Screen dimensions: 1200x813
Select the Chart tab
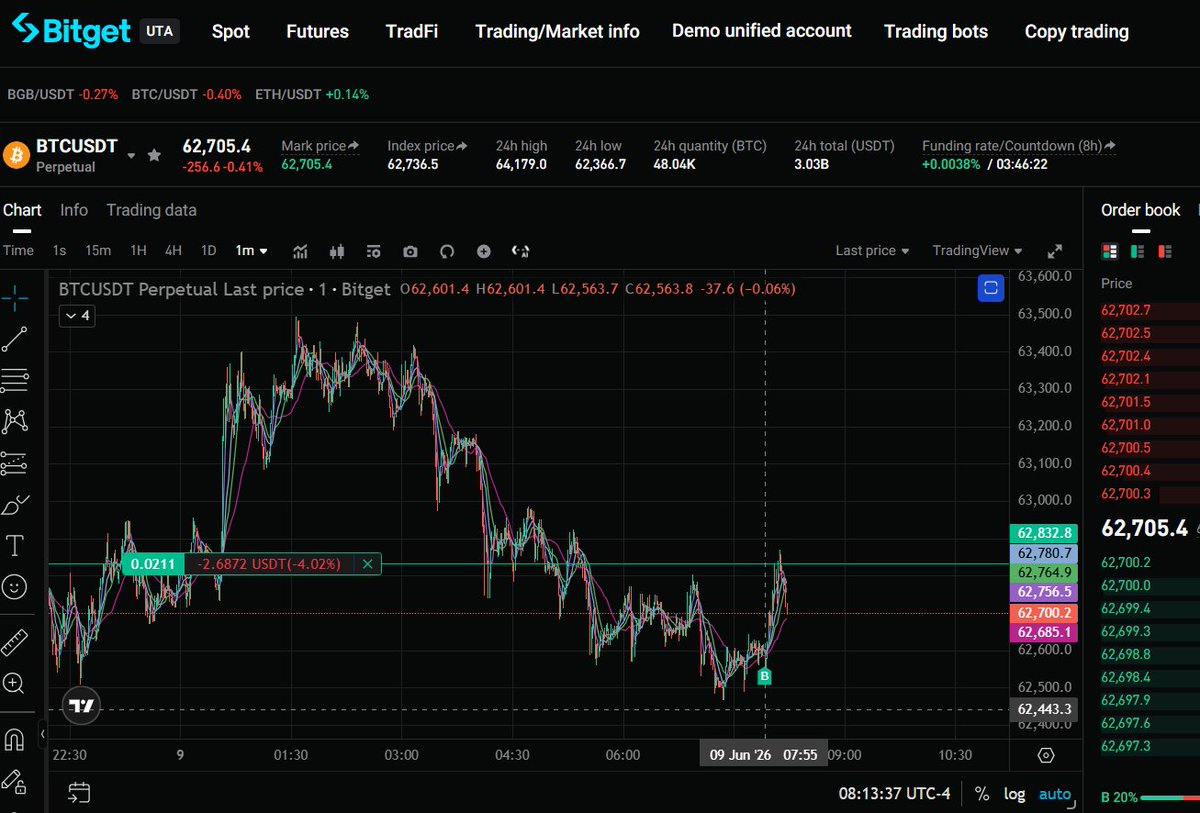click(22, 210)
